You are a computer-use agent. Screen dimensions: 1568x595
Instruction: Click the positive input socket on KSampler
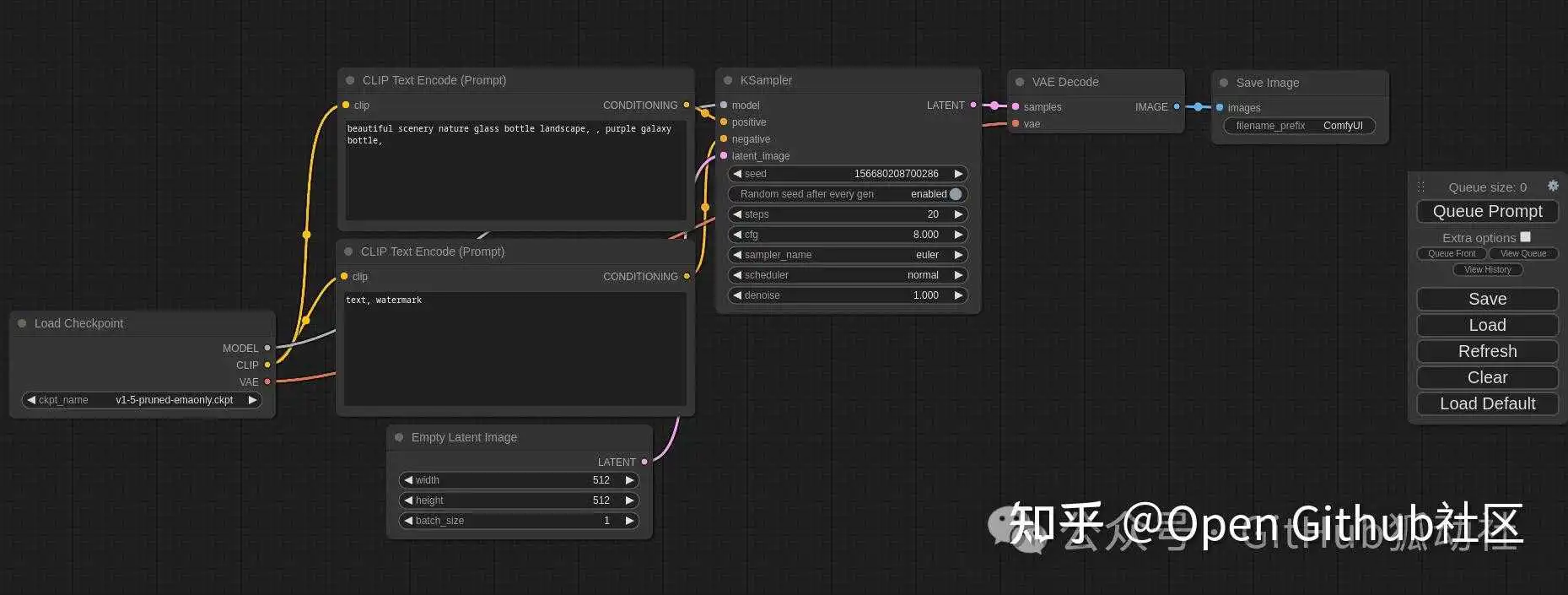(724, 122)
